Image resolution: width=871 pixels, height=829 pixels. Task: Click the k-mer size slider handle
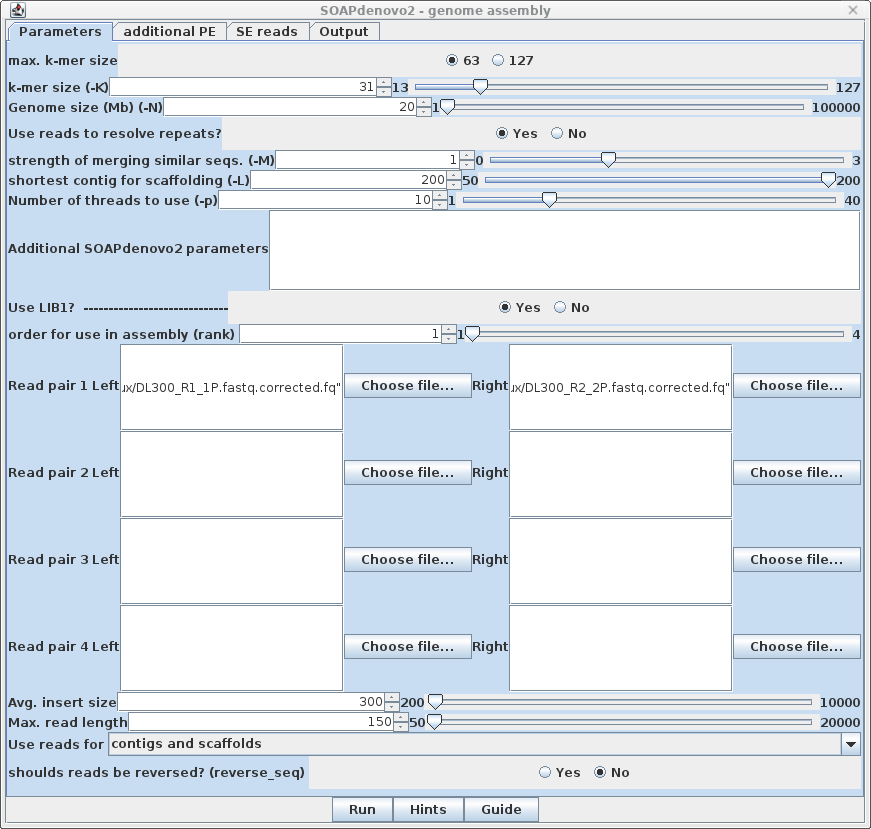(480, 87)
